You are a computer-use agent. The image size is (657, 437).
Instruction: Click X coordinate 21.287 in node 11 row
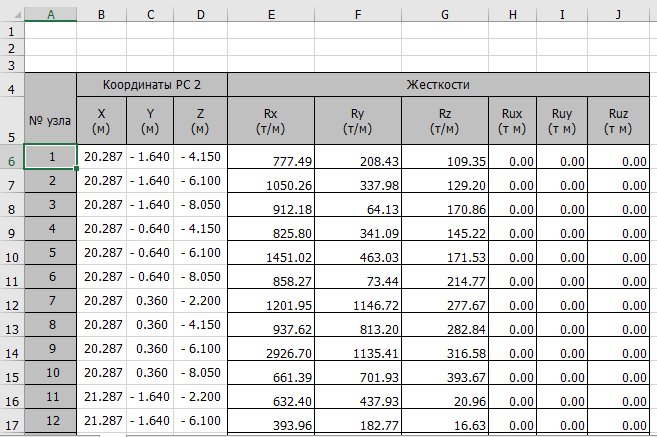[x=101, y=397]
